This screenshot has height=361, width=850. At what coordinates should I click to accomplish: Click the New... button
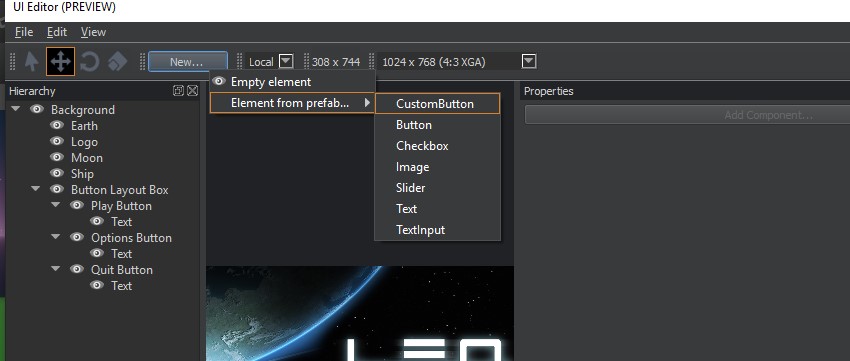[x=188, y=62]
